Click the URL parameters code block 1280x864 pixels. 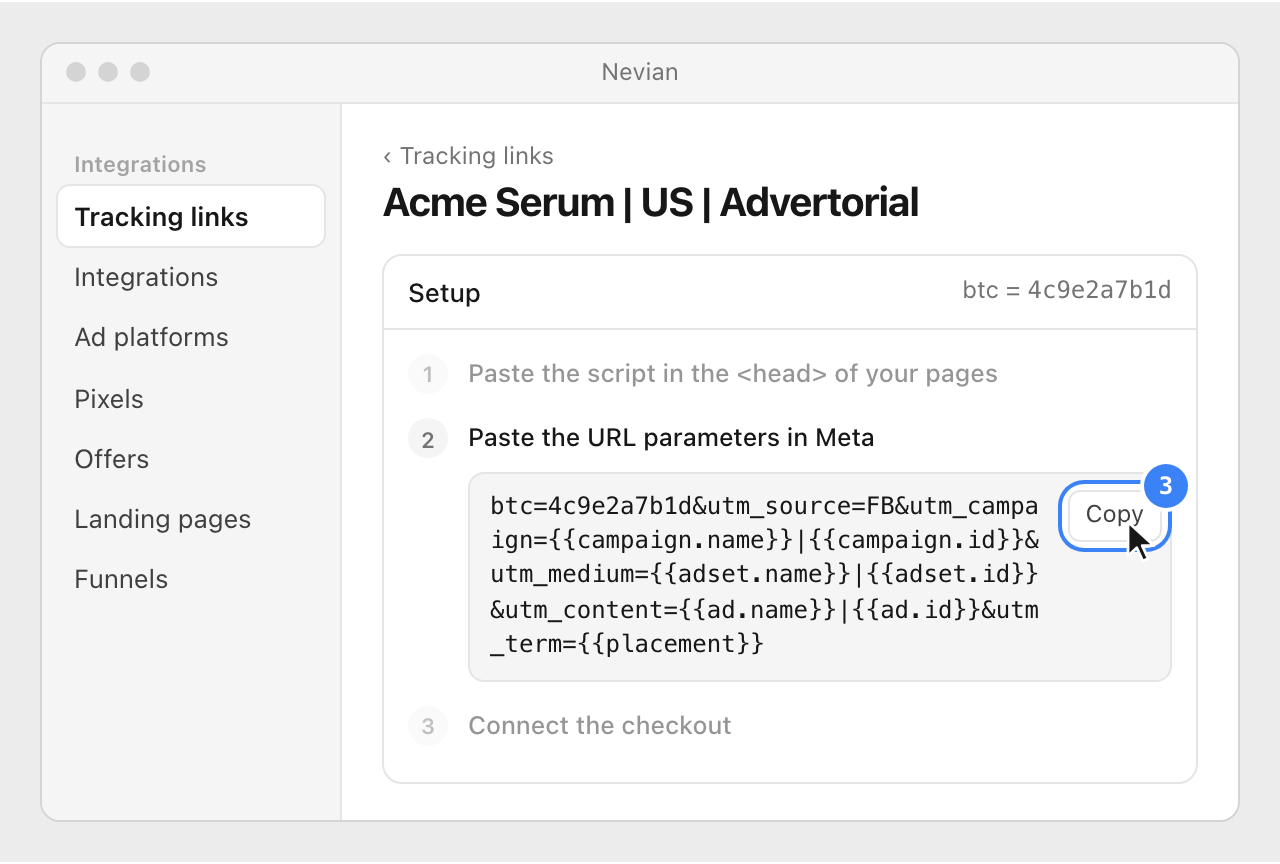click(x=820, y=577)
